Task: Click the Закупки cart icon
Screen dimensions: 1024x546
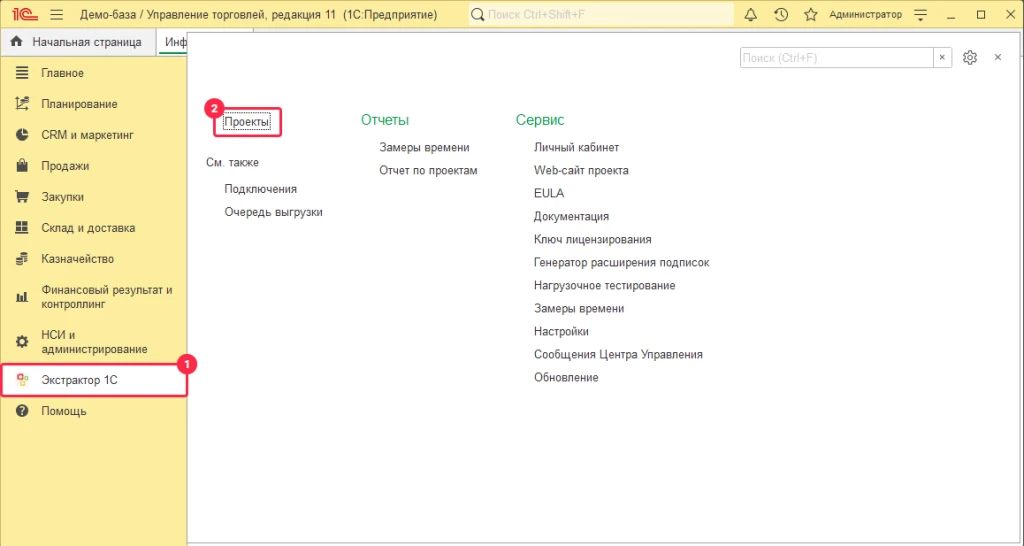Action: point(22,197)
